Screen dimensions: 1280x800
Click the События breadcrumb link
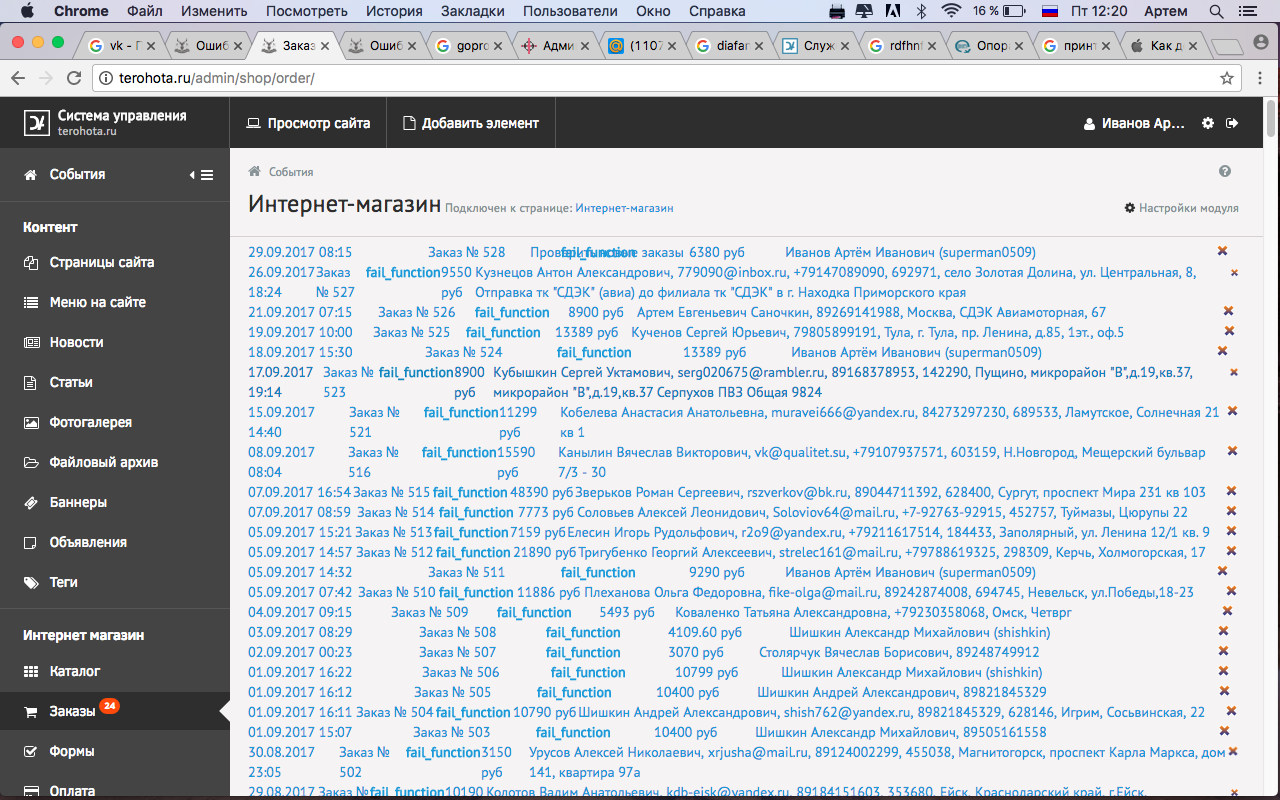[x=291, y=172]
